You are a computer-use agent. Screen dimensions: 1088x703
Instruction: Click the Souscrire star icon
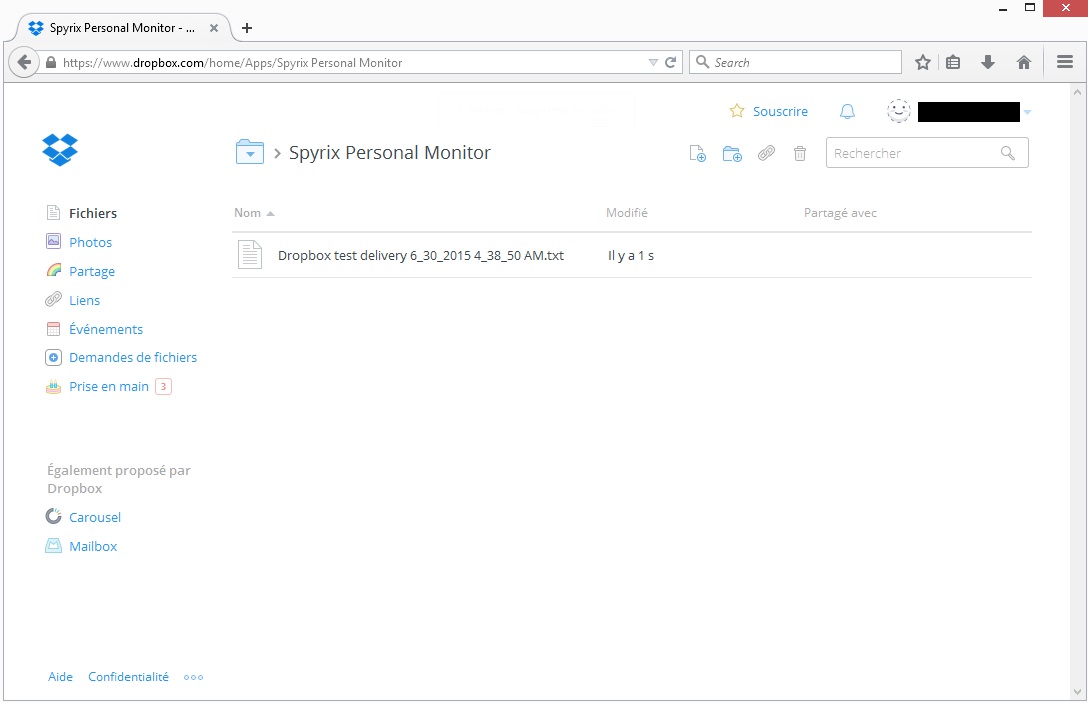click(737, 111)
